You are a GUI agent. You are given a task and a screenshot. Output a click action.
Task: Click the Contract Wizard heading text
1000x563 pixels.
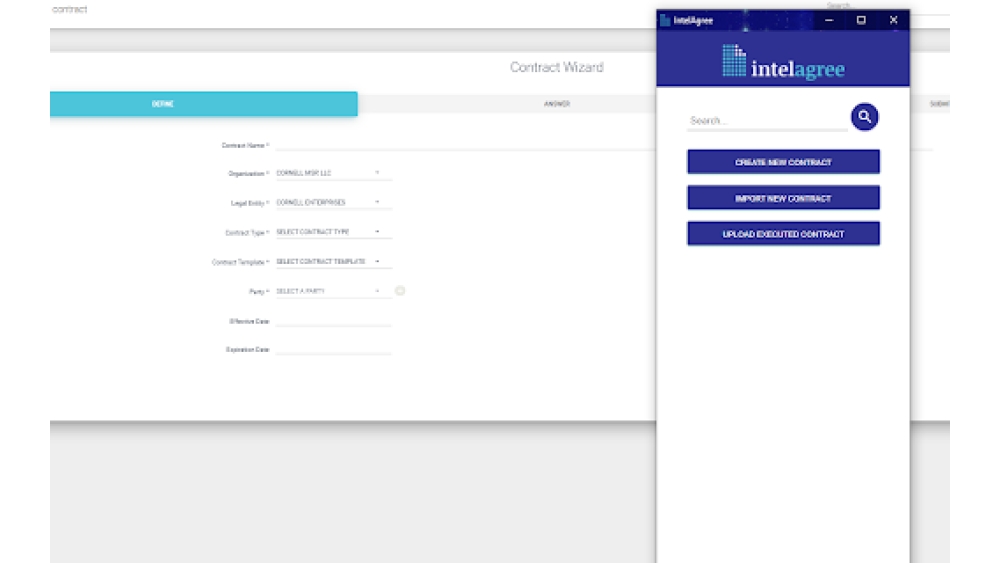point(557,67)
